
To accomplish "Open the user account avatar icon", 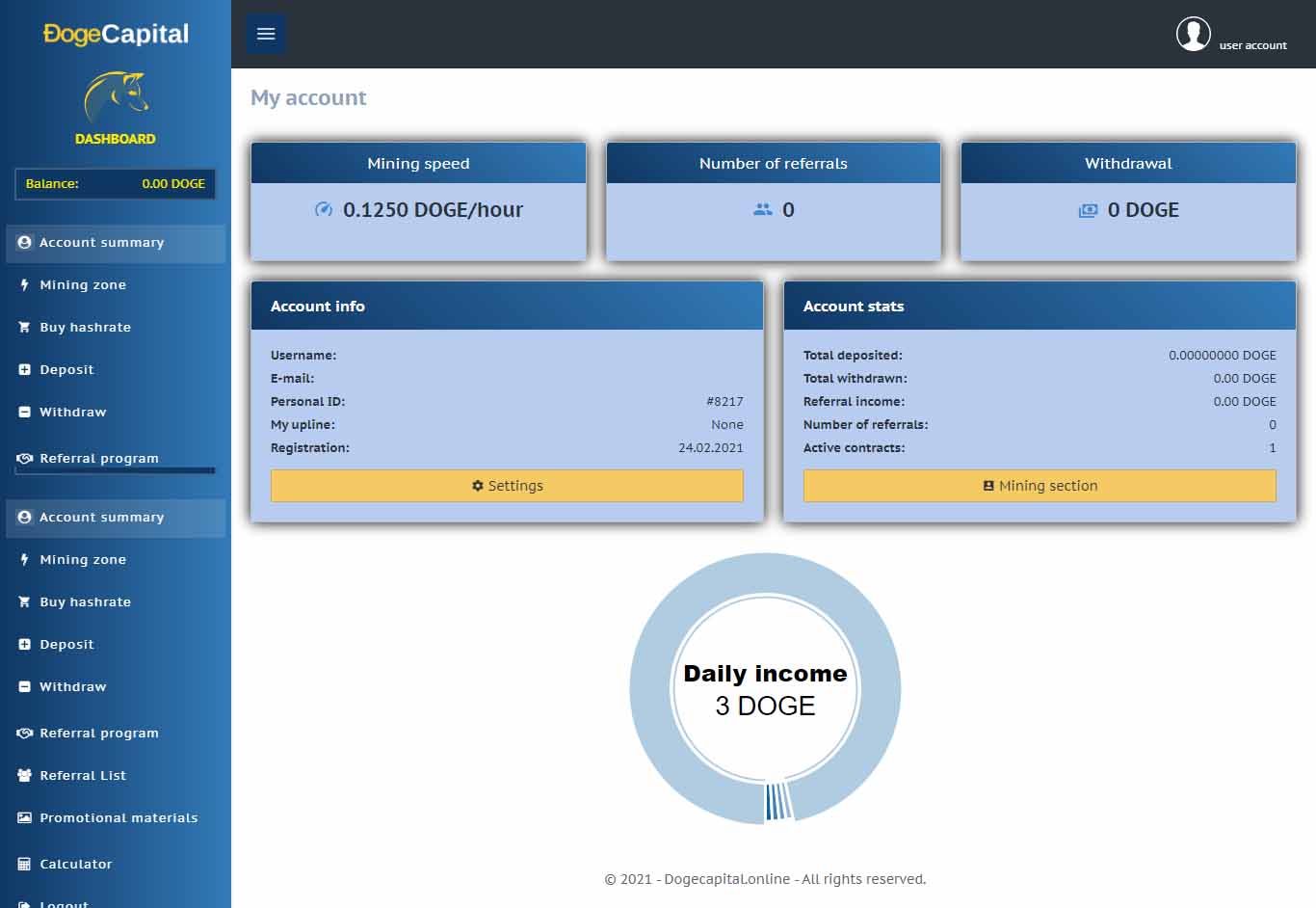I will (1193, 34).
